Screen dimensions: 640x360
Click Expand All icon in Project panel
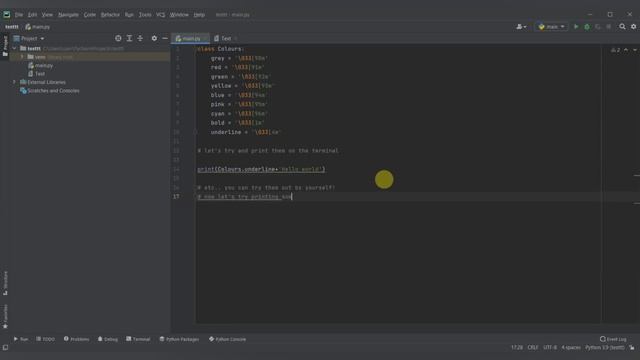(x=129, y=38)
